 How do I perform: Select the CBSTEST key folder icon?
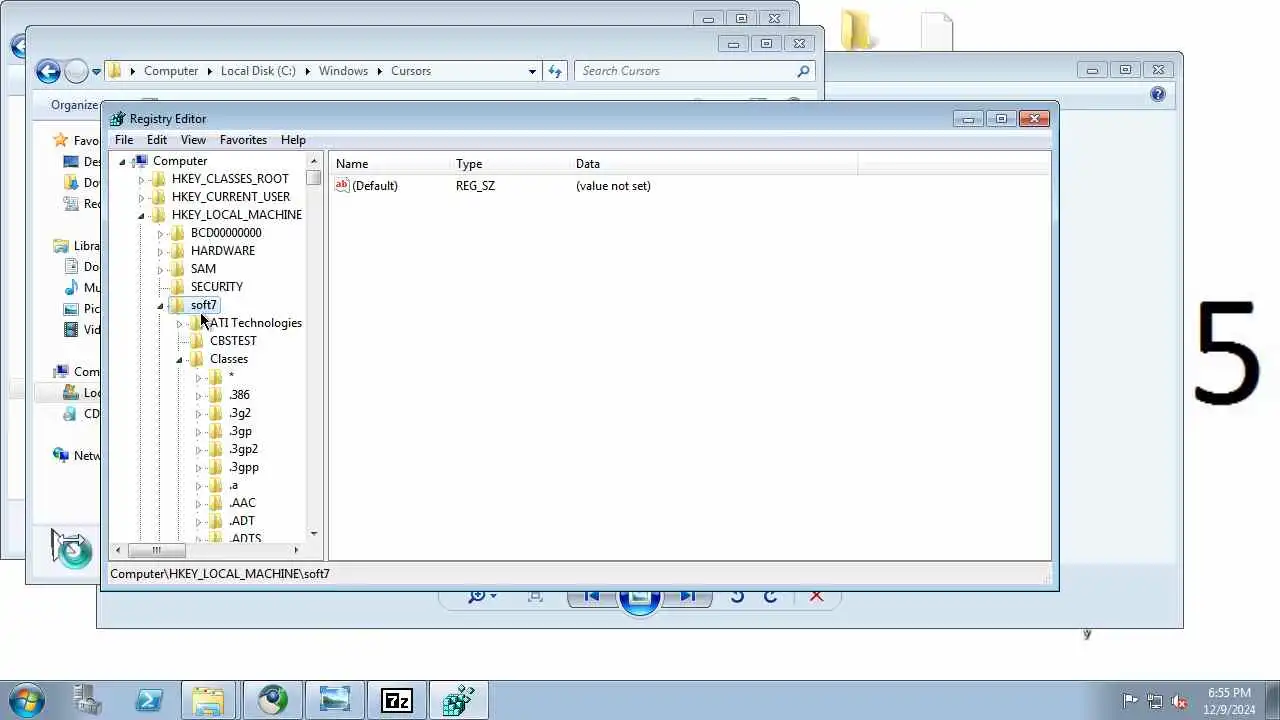point(197,341)
